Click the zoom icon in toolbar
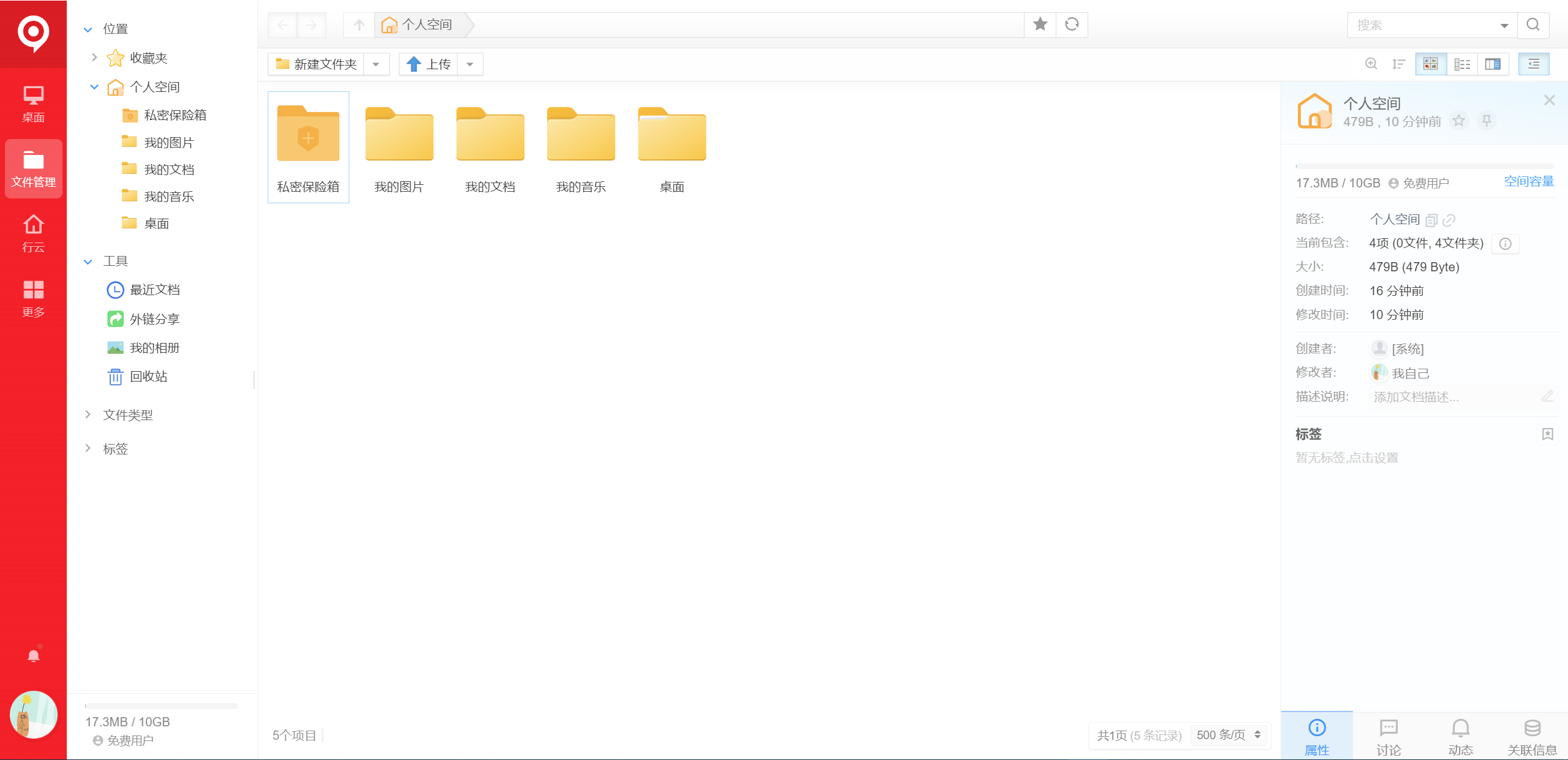The height and width of the screenshot is (760, 1568). [x=1371, y=64]
